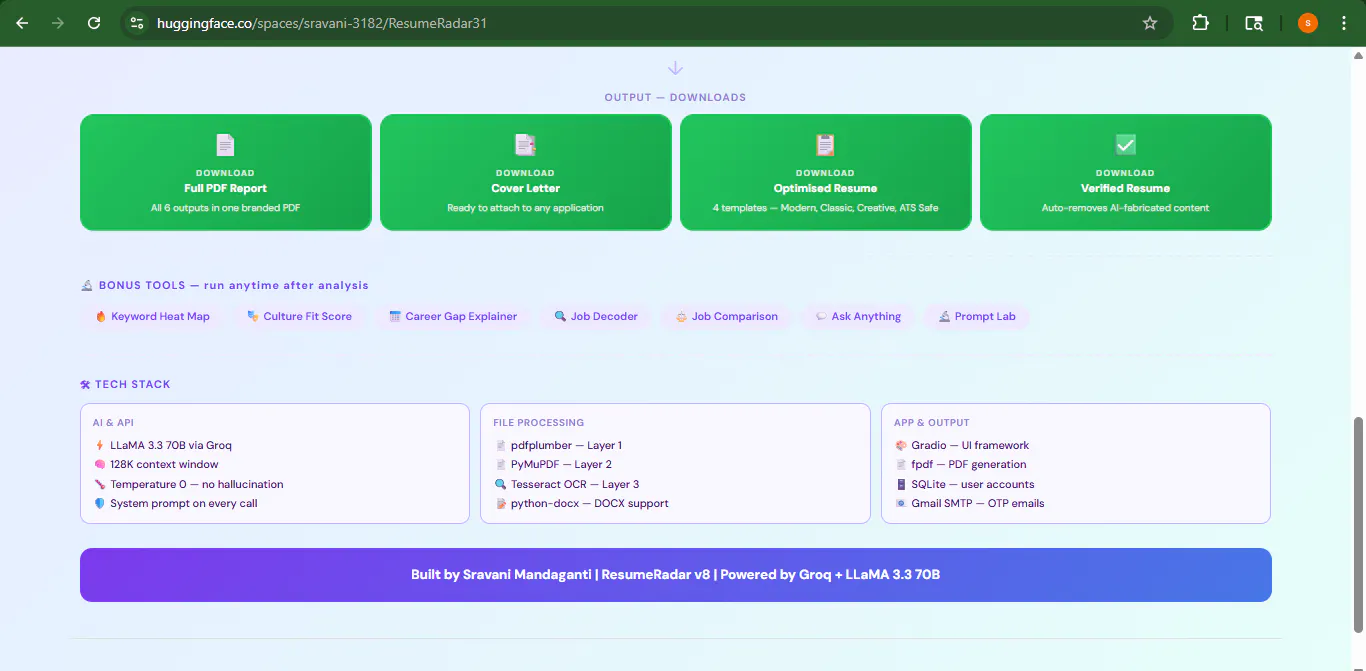
Task: Click the lightning icon by LLaMA 3.3 70B
Action: coord(100,445)
